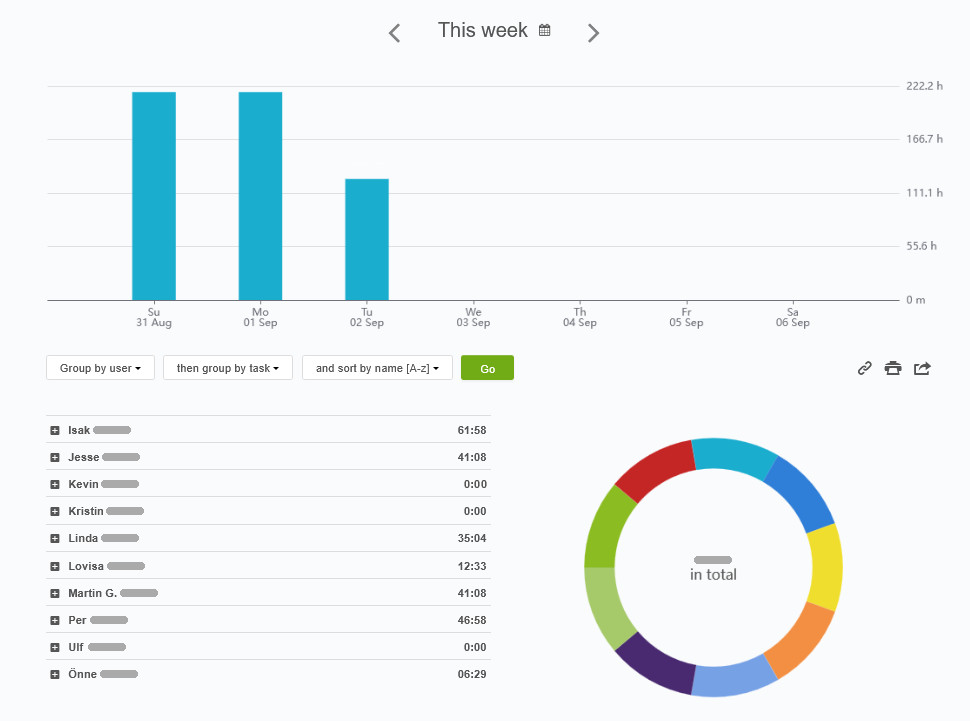Expand Kristin's entry with the plus icon

(55, 511)
